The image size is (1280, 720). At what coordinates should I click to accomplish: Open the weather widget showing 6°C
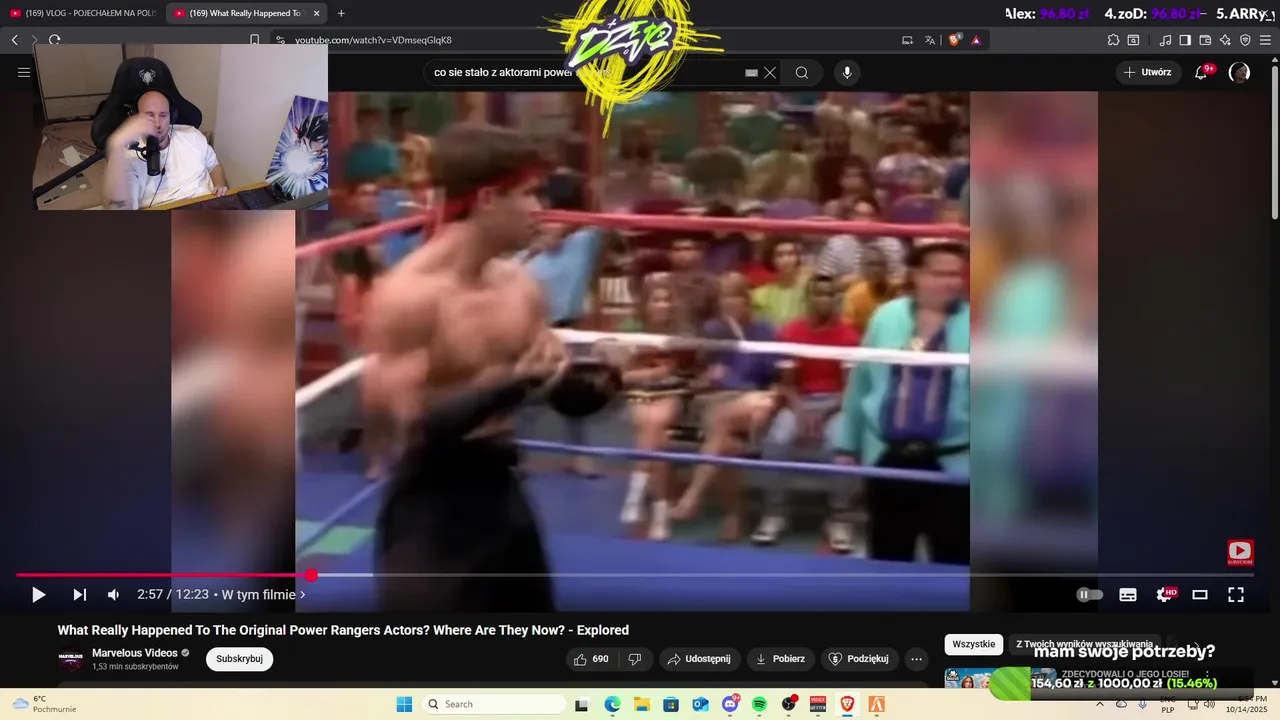44,704
